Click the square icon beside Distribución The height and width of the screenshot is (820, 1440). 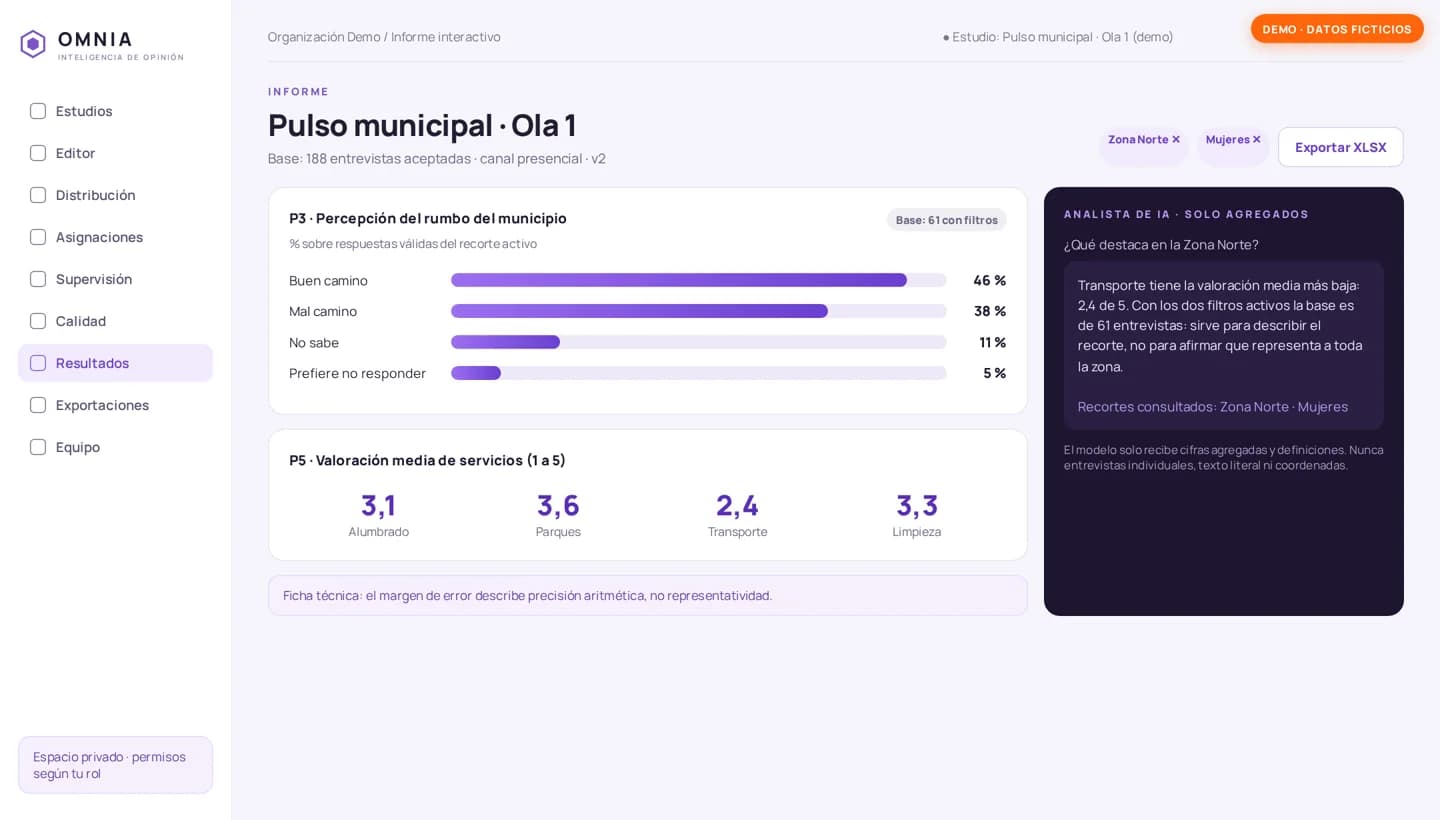click(x=38, y=195)
